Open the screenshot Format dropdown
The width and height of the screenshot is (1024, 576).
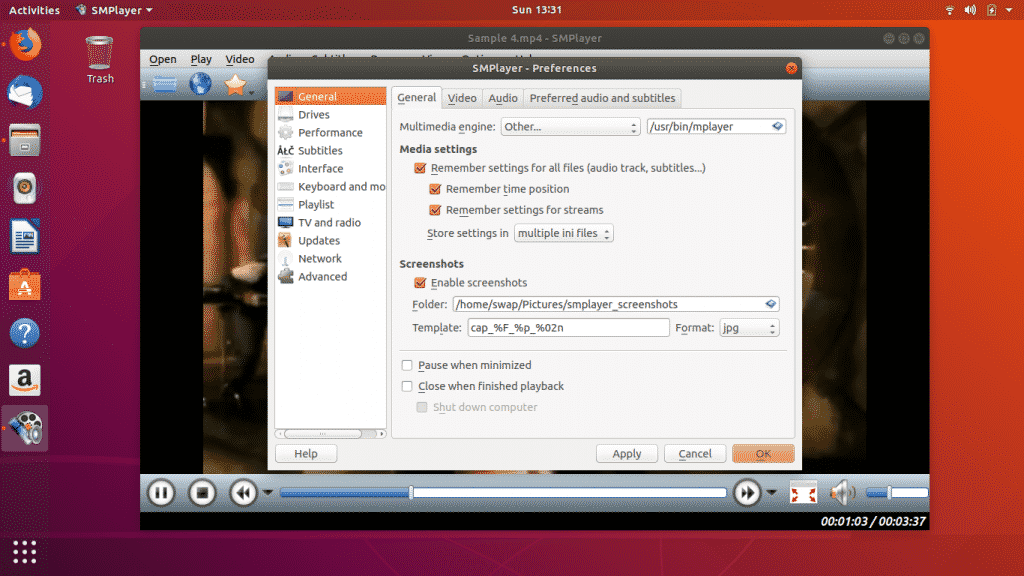(749, 327)
